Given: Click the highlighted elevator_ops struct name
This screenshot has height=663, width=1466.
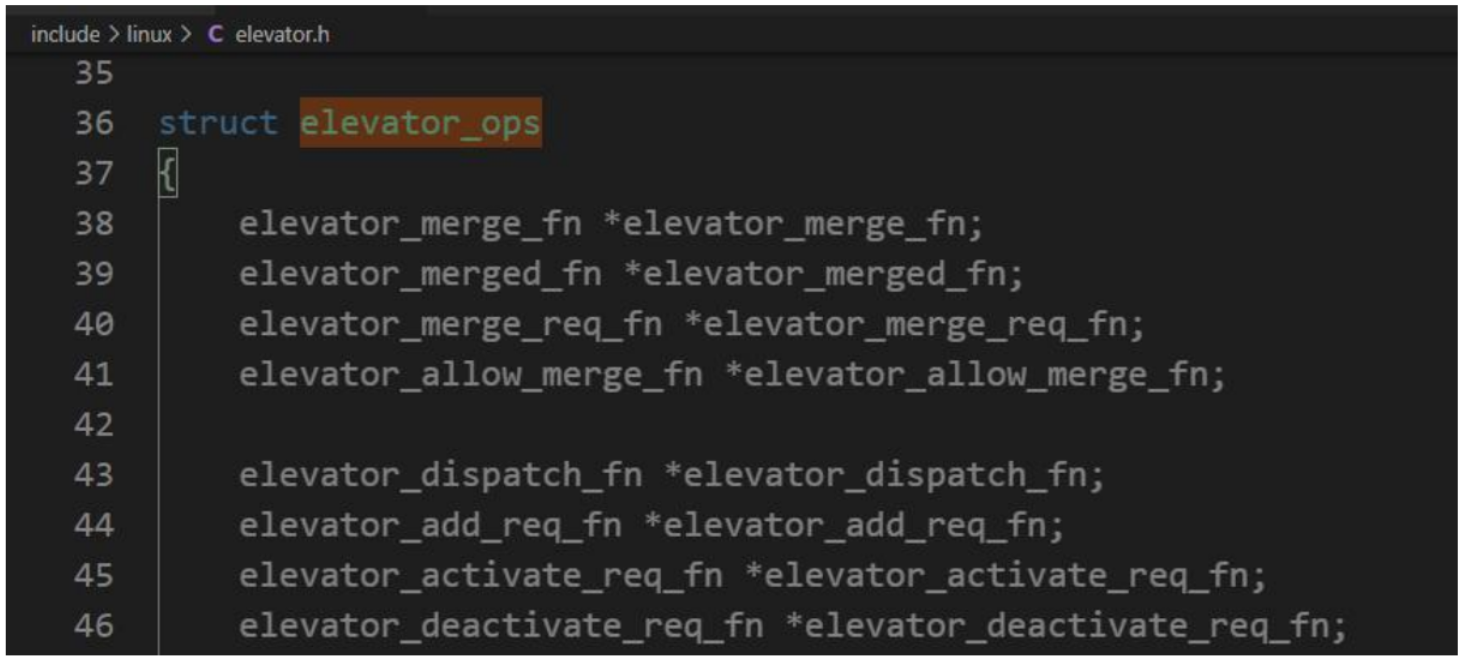Looking at the screenshot, I should click(421, 123).
